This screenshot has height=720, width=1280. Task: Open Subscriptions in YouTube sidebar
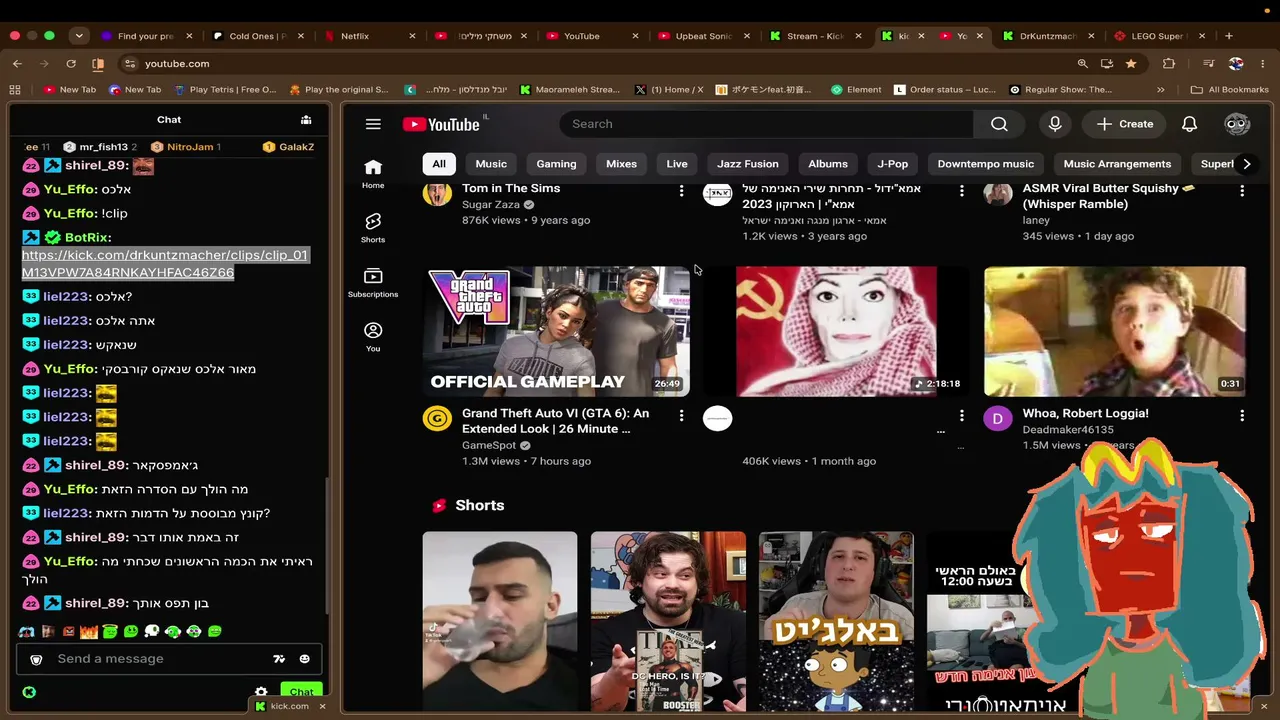373,283
